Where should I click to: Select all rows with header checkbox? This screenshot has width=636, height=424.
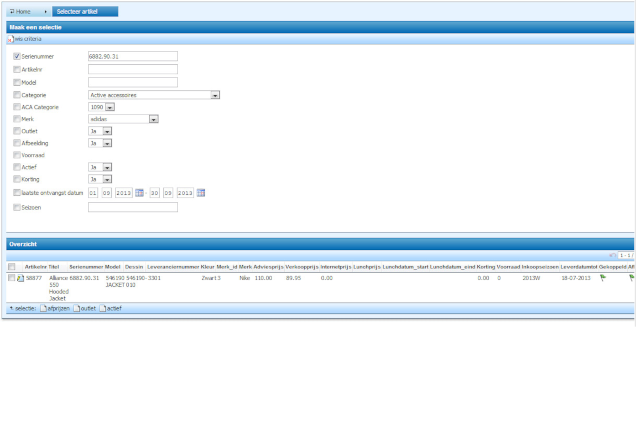pos(11,267)
